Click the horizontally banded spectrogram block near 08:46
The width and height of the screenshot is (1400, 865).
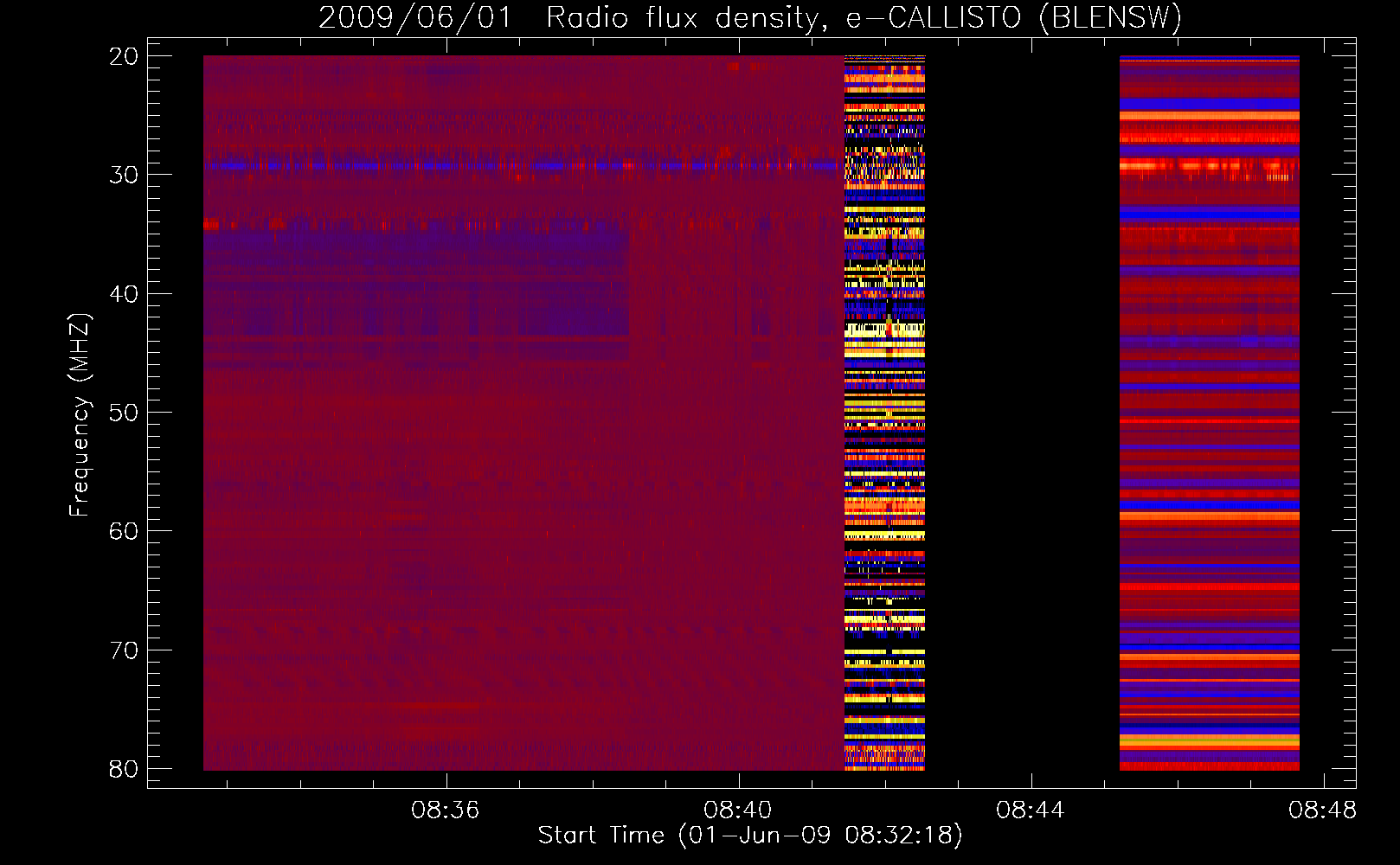point(1209,413)
